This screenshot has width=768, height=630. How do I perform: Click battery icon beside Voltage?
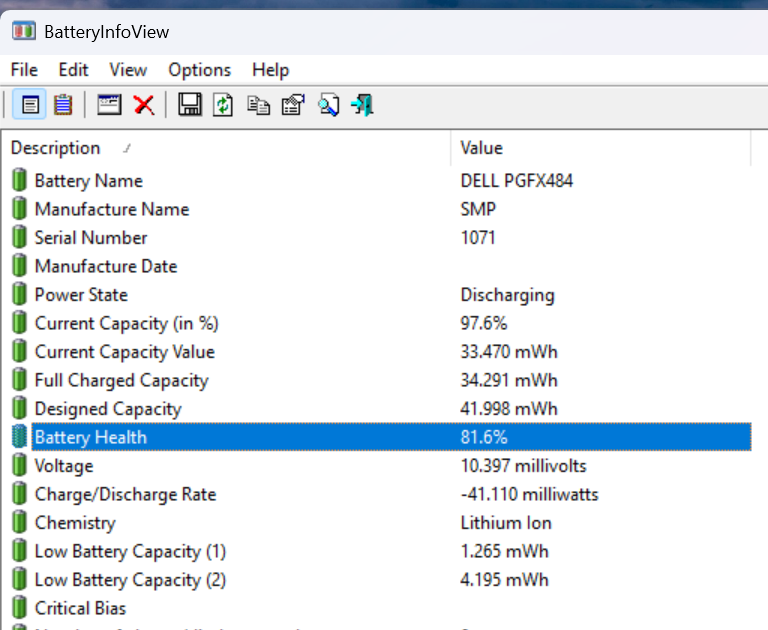pyautogui.click(x=19, y=464)
